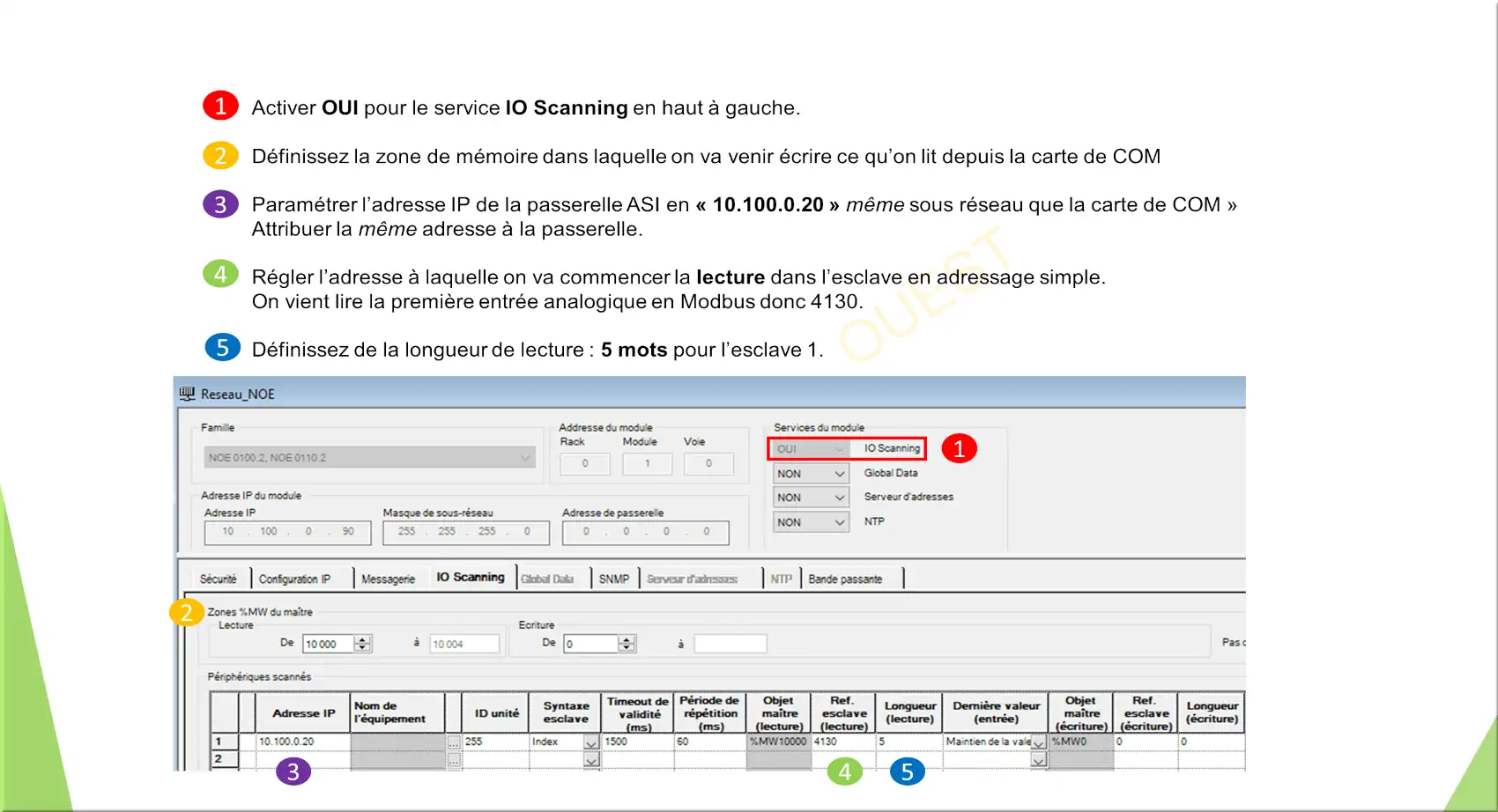Click the Objet maître (lecture) column header
1498x812 pixels.
(779, 713)
